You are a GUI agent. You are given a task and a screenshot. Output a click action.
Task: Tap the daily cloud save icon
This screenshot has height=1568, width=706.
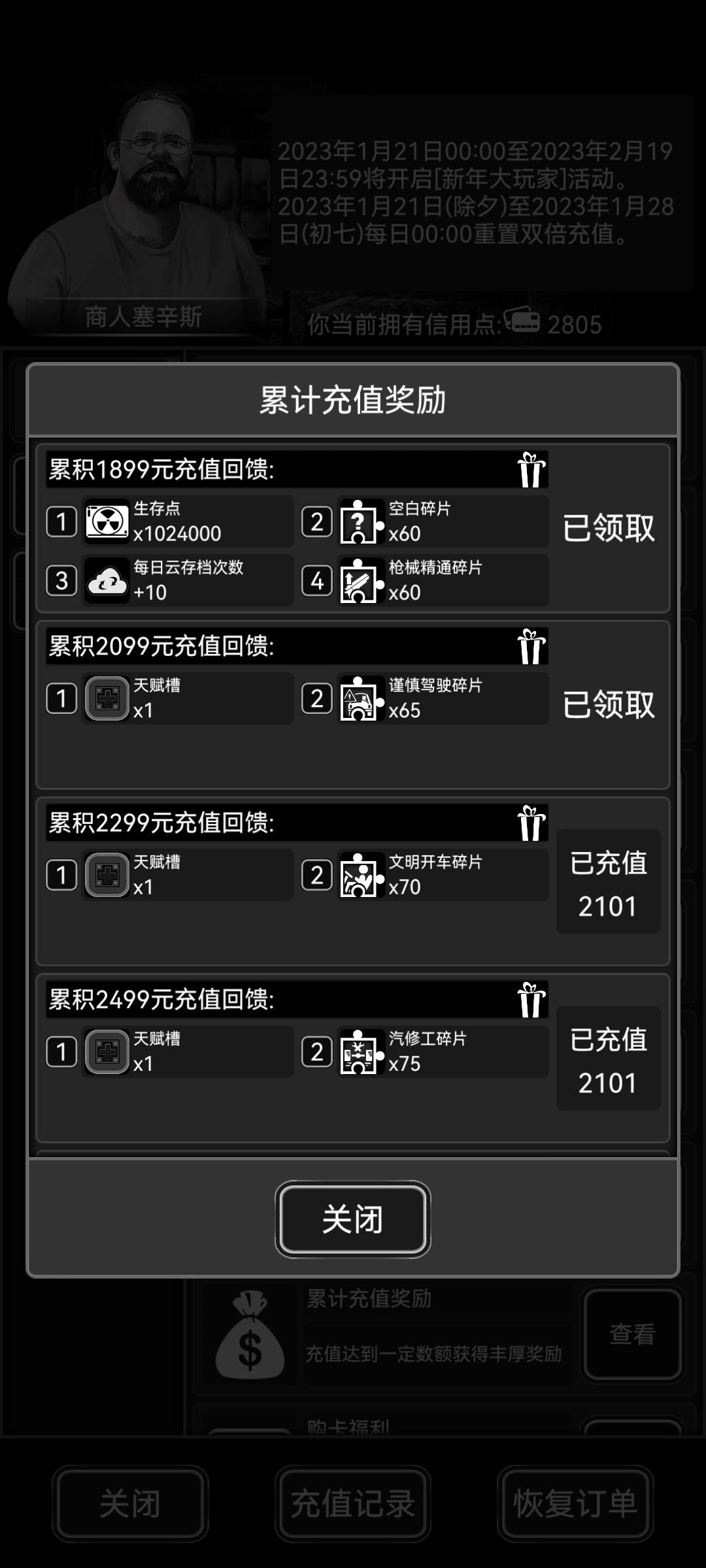coord(107,580)
